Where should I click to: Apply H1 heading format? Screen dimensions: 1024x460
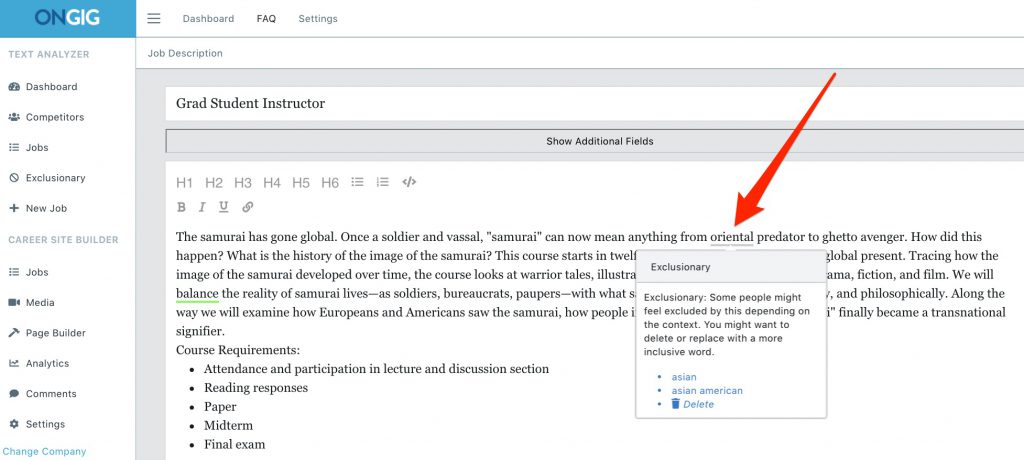pyautogui.click(x=185, y=183)
